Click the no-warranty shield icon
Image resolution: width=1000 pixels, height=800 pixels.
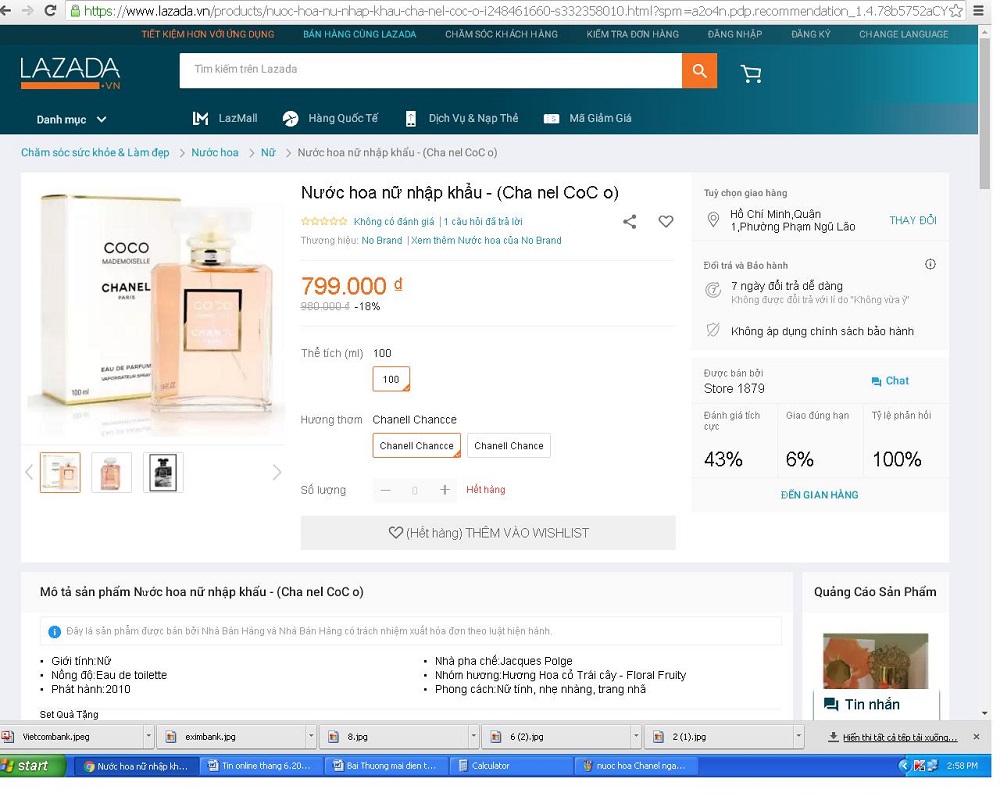pos(713,330)
